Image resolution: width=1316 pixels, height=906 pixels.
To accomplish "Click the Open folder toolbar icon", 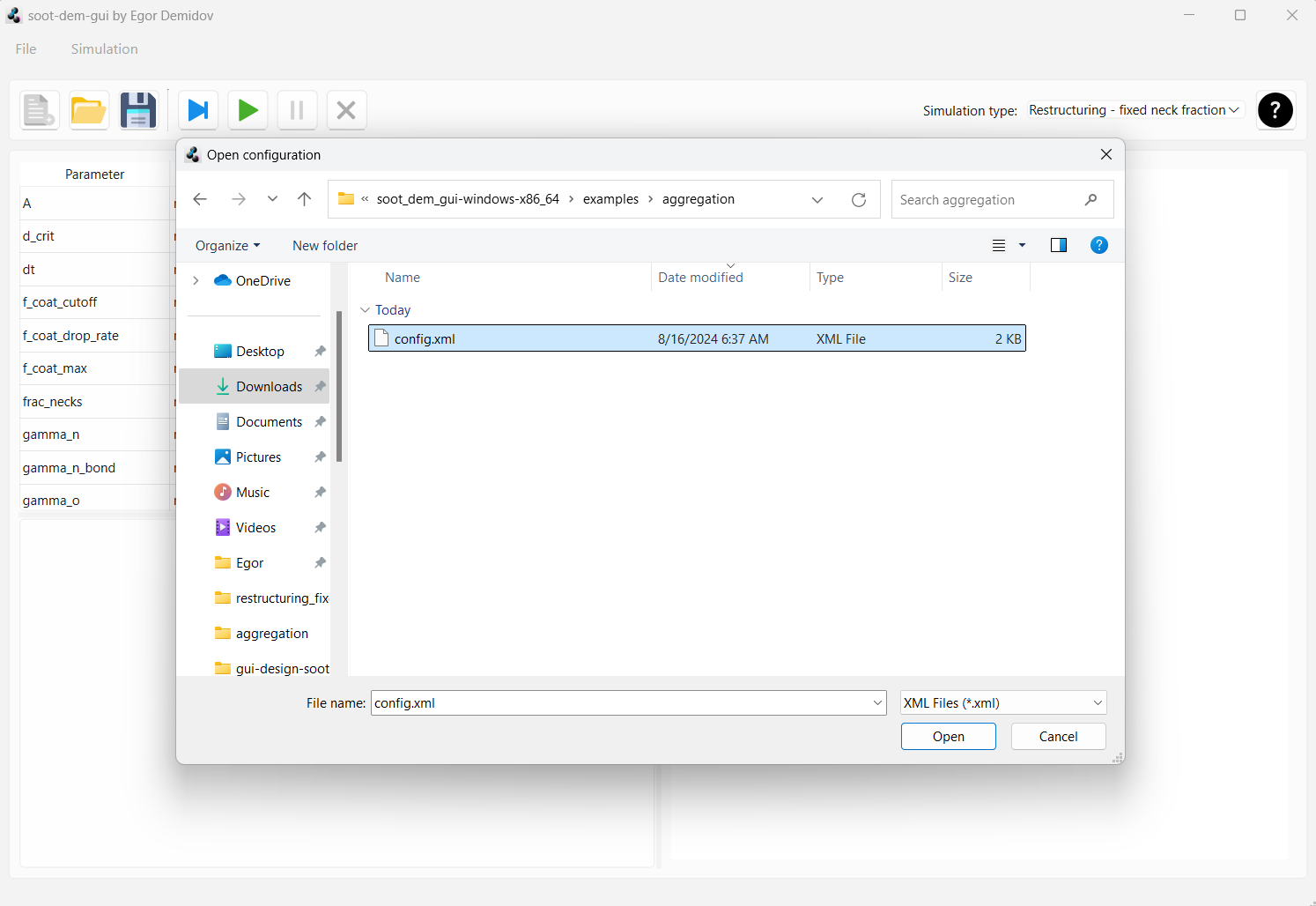I will (89, 110).
